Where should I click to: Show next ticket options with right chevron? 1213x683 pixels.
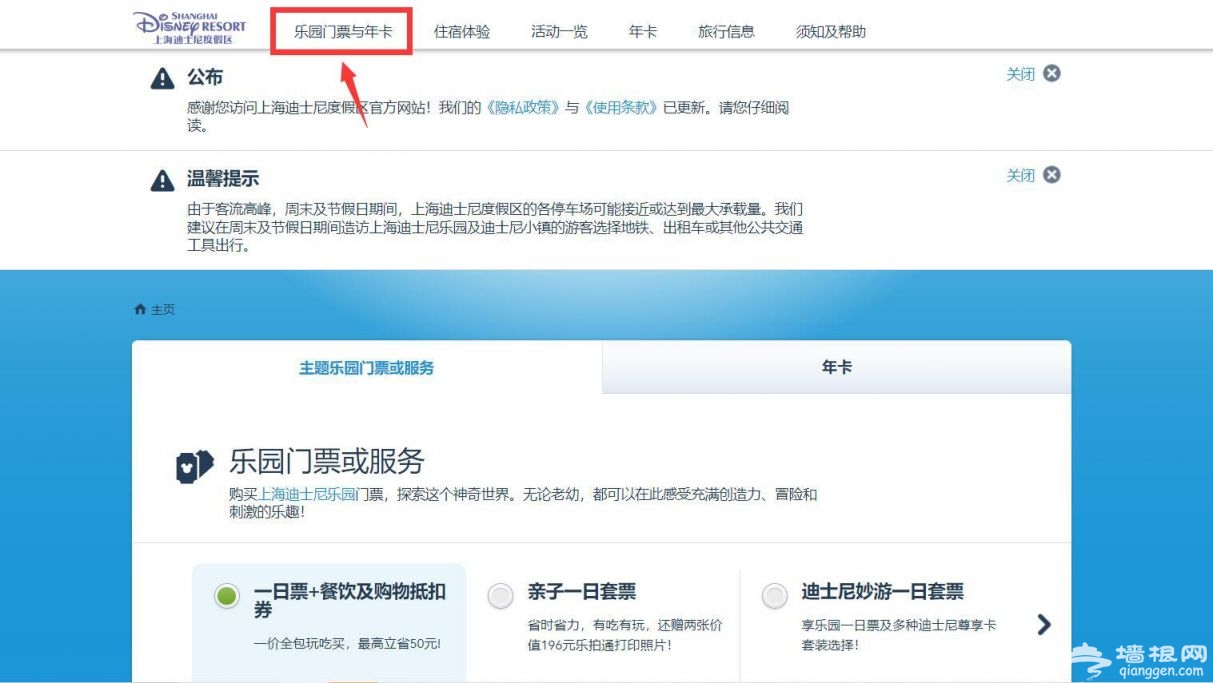click(x=1044, y=625)
